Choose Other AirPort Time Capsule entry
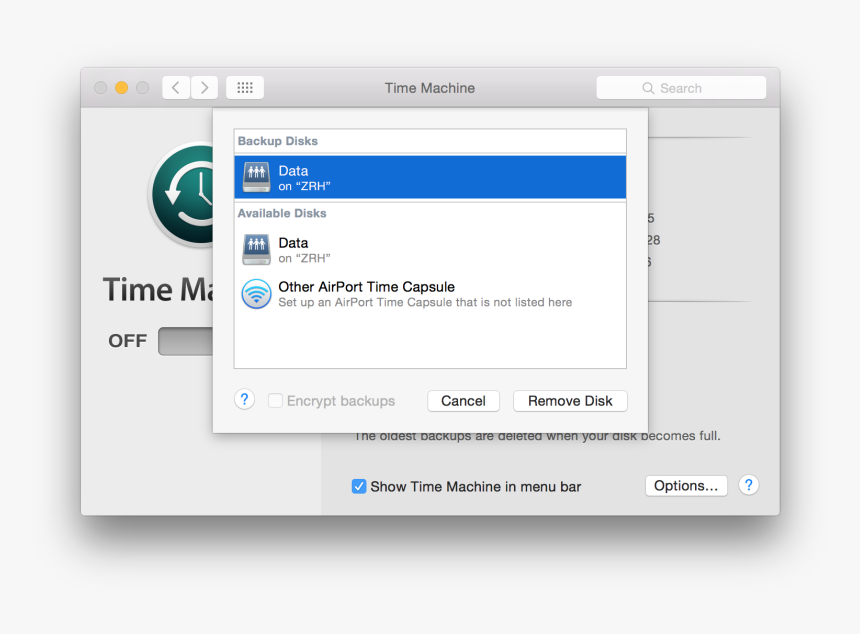860x634 pixels. (400, 294)
